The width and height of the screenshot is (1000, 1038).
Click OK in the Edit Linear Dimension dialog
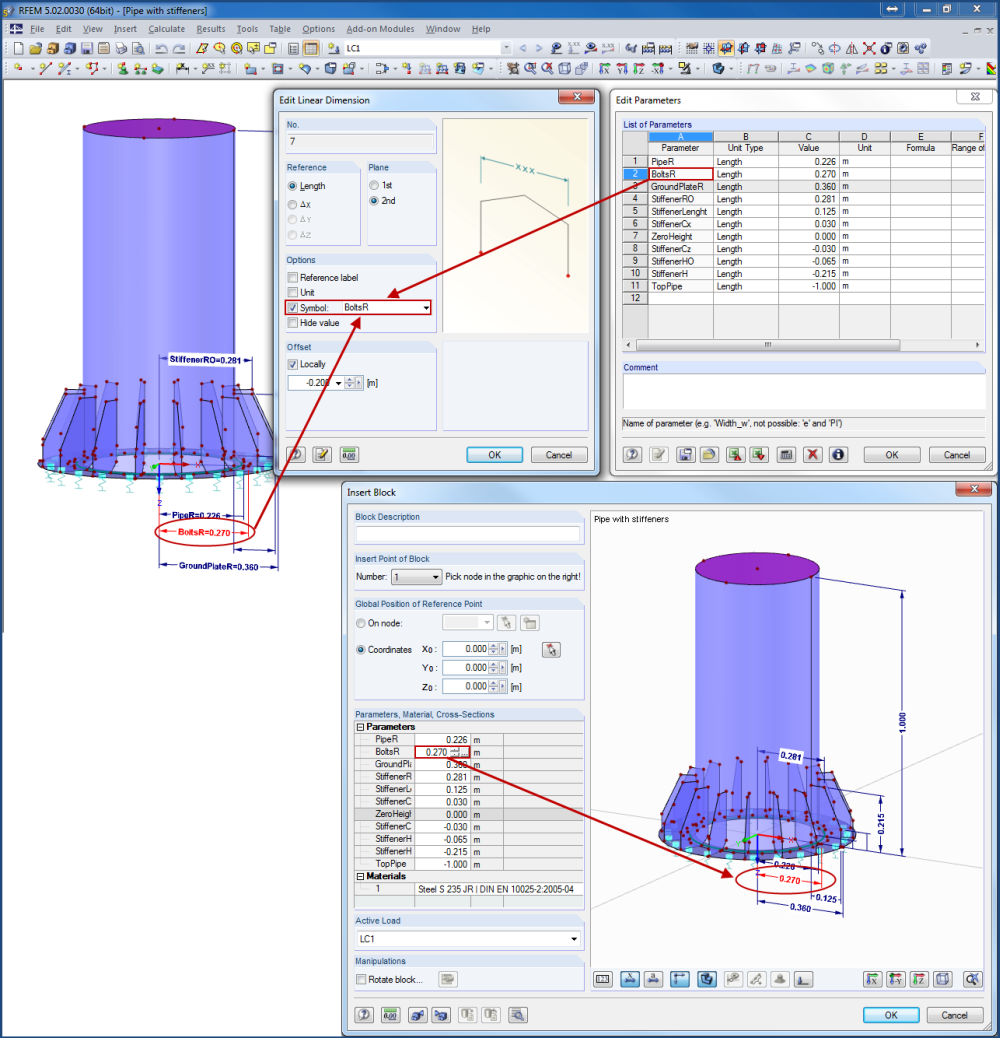[494, 455]
